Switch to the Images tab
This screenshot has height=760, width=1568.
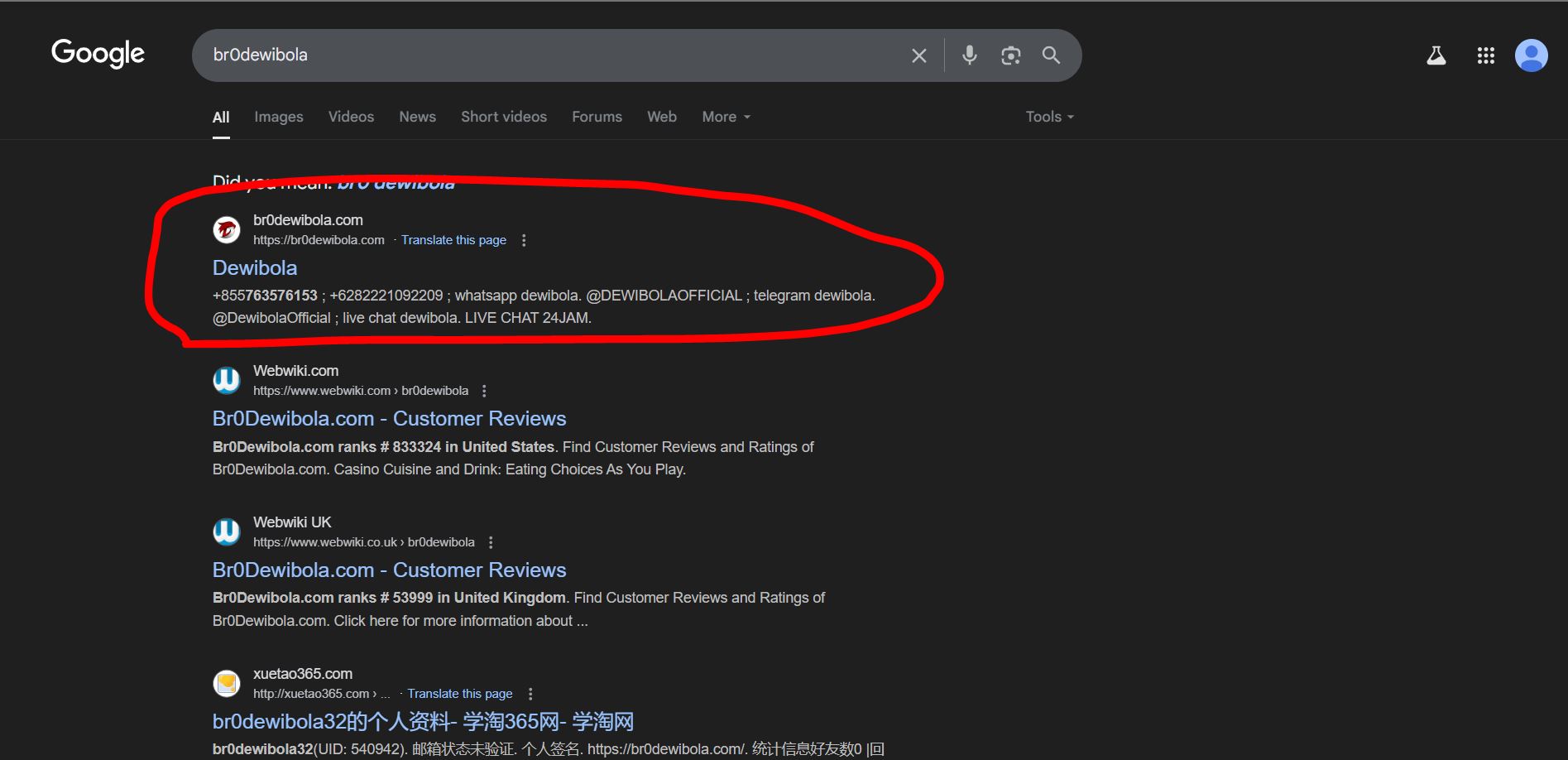[278, 117]
